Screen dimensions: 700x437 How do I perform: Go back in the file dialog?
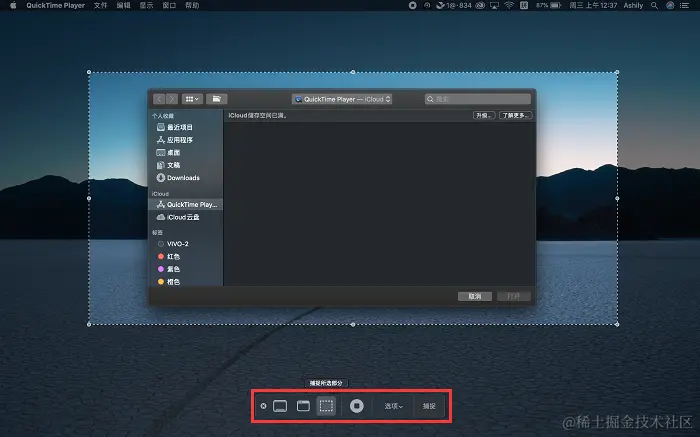point(159,99)
